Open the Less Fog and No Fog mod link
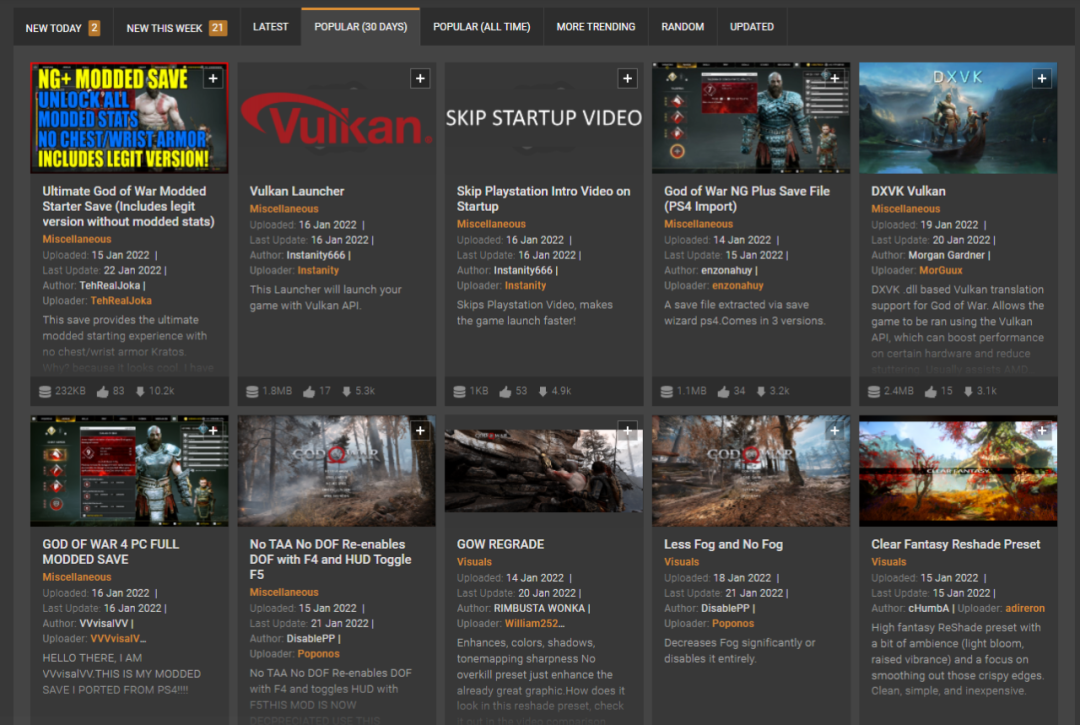This screenshot has height=725, width=1080. point(723,544)
